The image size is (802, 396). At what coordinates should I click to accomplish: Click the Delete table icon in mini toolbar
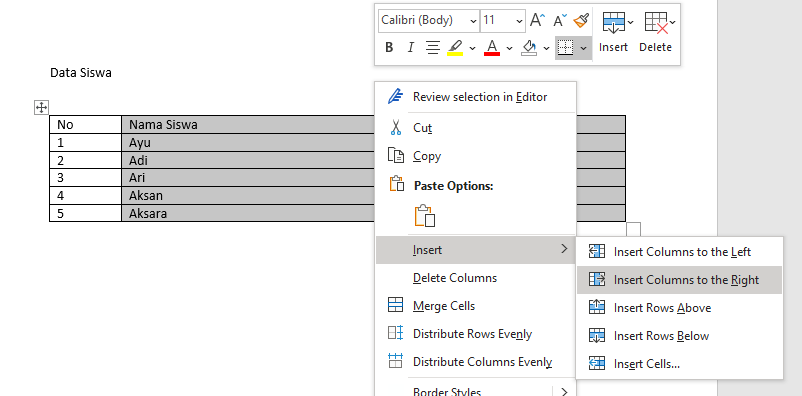point(655,32)
